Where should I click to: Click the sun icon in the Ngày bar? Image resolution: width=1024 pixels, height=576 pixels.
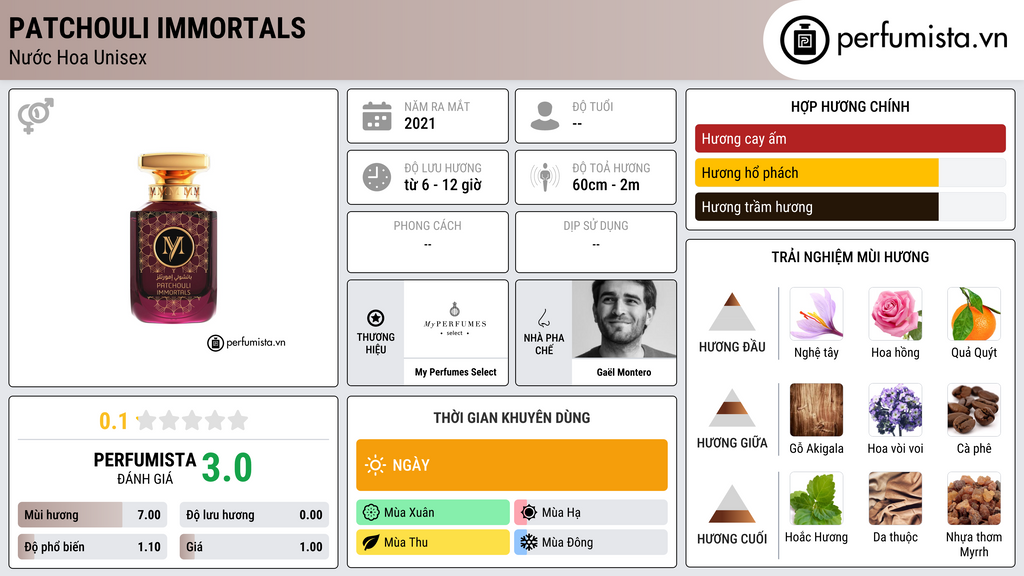(x=376, y=465)
